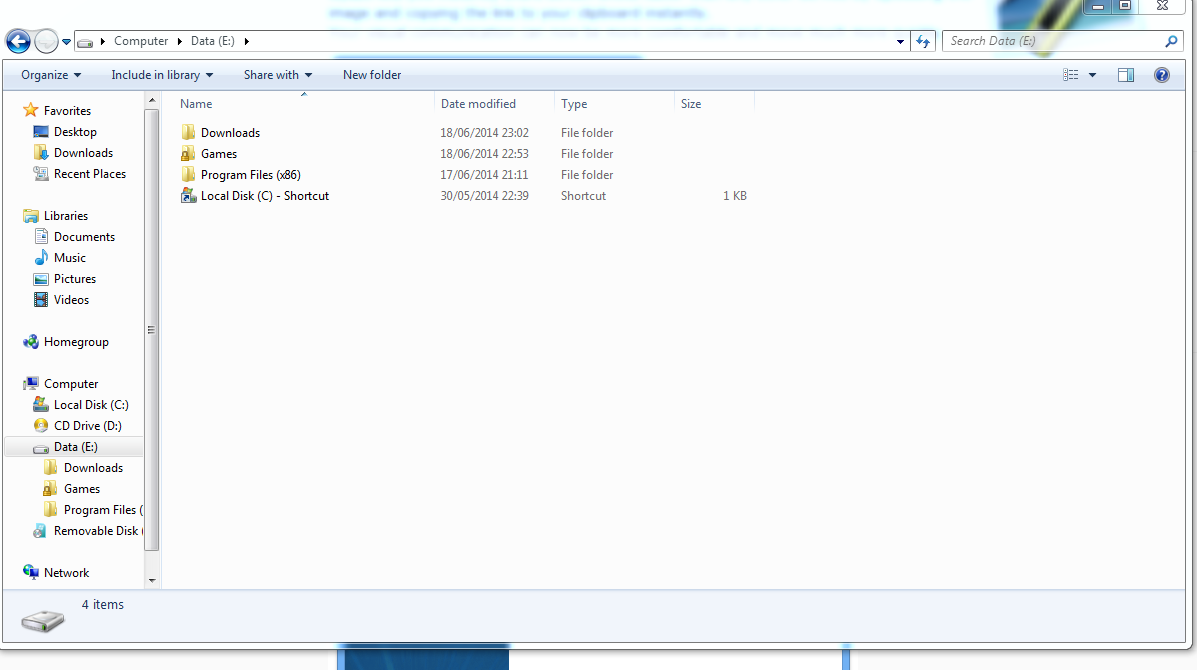Open Music library icon
Screen dimensions: 1197x670
pos(41,258)
